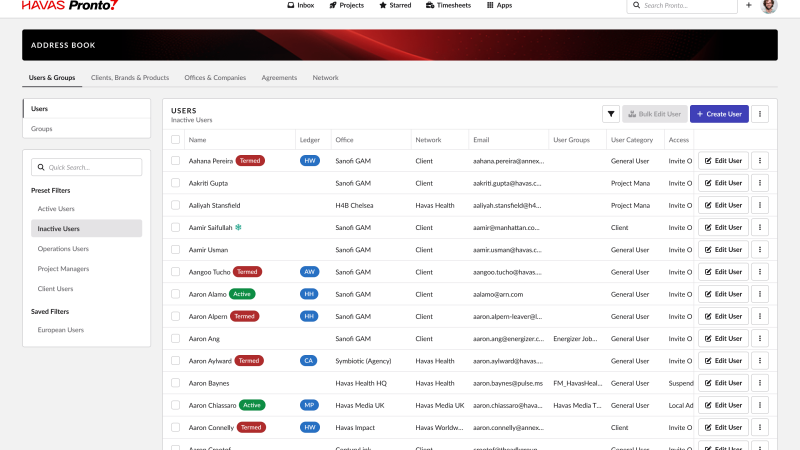Click the Create User button
The image size is (800, 450).
click(x=719, y=114)
